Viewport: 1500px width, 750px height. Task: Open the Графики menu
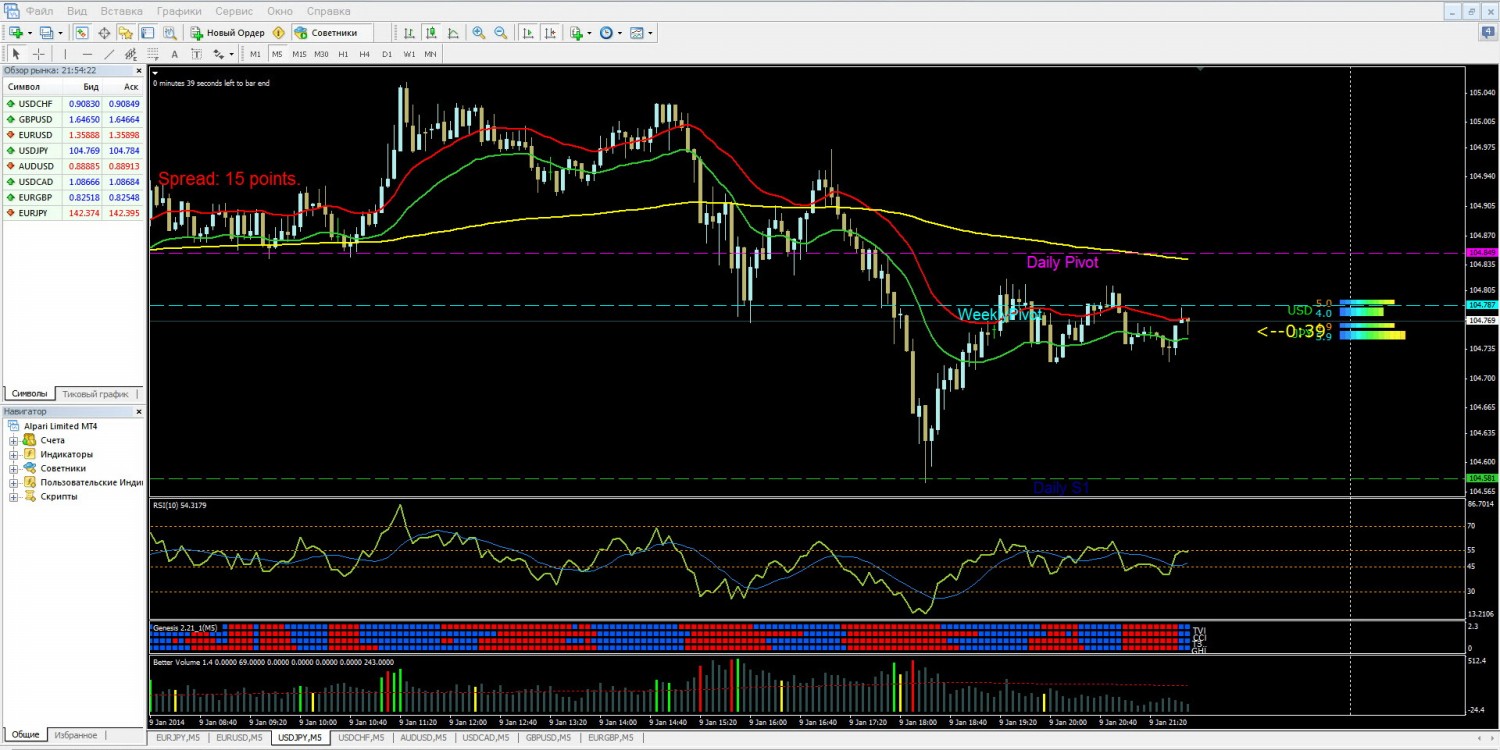179,11
